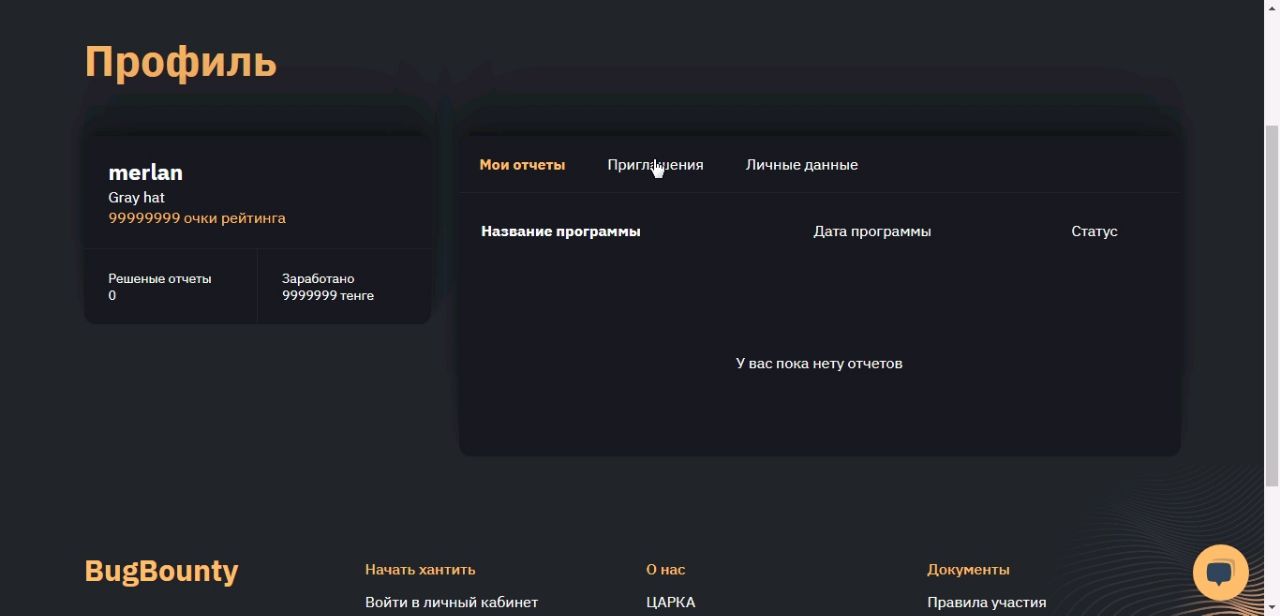Open the Правила участия link
Image resolution: width=1280 pixels, height=616 pixels.
[x=986, y=602]
